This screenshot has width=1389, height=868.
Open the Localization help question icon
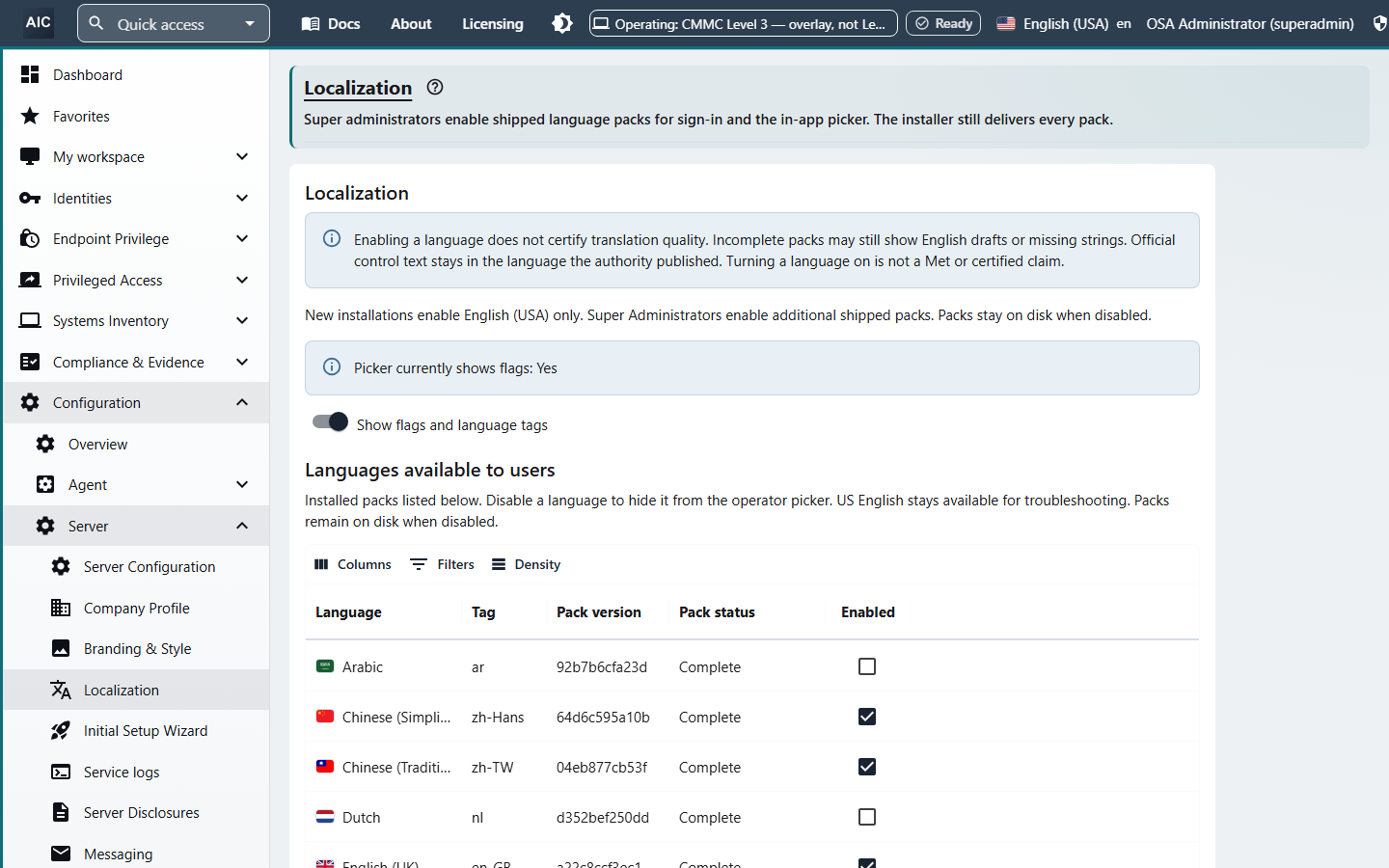point(435,87)
